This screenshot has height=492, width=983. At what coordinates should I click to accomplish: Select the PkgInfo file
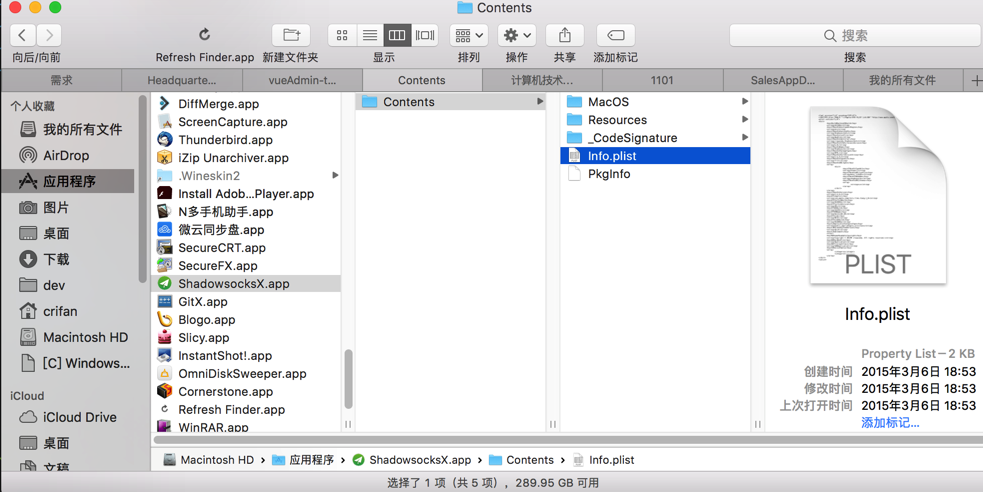click(x=655, y=174)
